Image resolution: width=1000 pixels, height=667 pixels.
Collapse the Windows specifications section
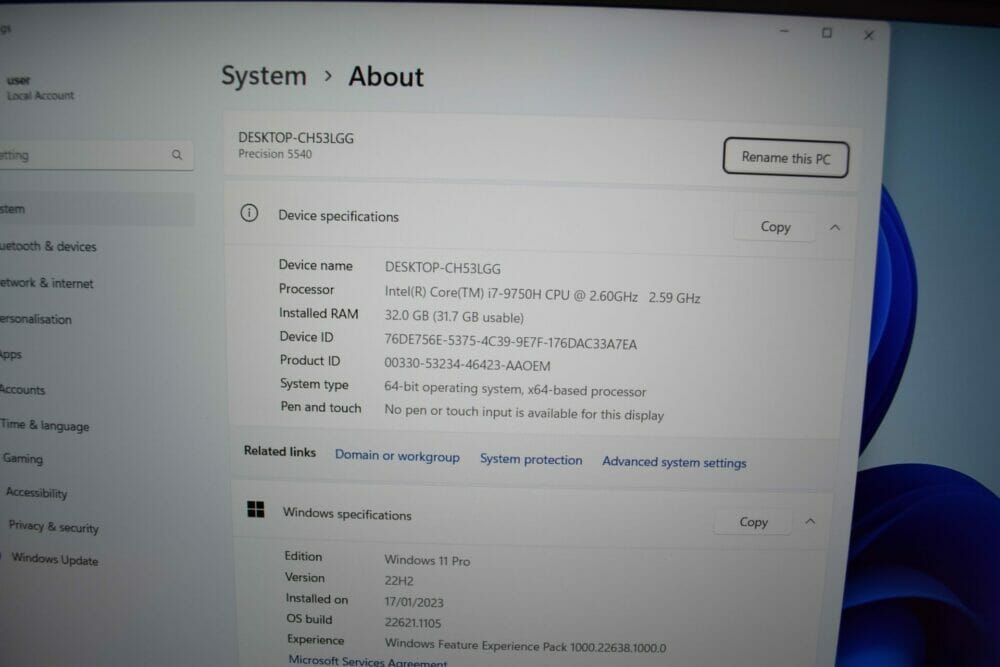coord(810,522)
